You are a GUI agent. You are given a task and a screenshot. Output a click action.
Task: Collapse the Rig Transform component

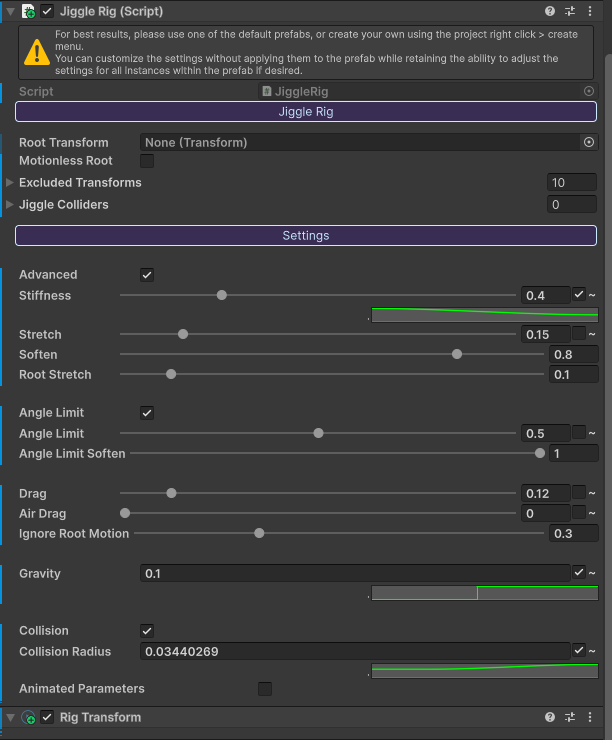tap(10, 717)
